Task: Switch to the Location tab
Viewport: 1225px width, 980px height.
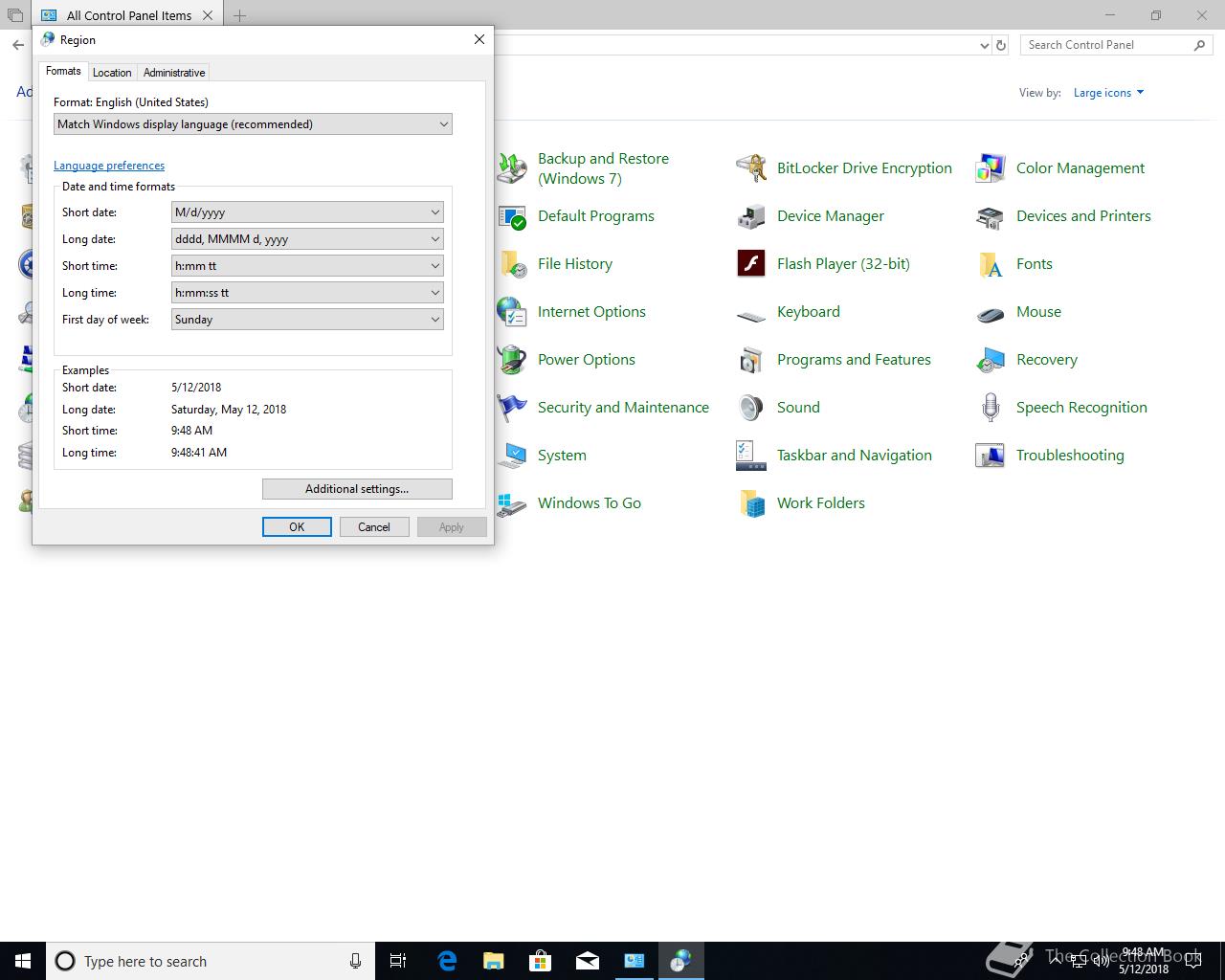Action: [112, 73]
